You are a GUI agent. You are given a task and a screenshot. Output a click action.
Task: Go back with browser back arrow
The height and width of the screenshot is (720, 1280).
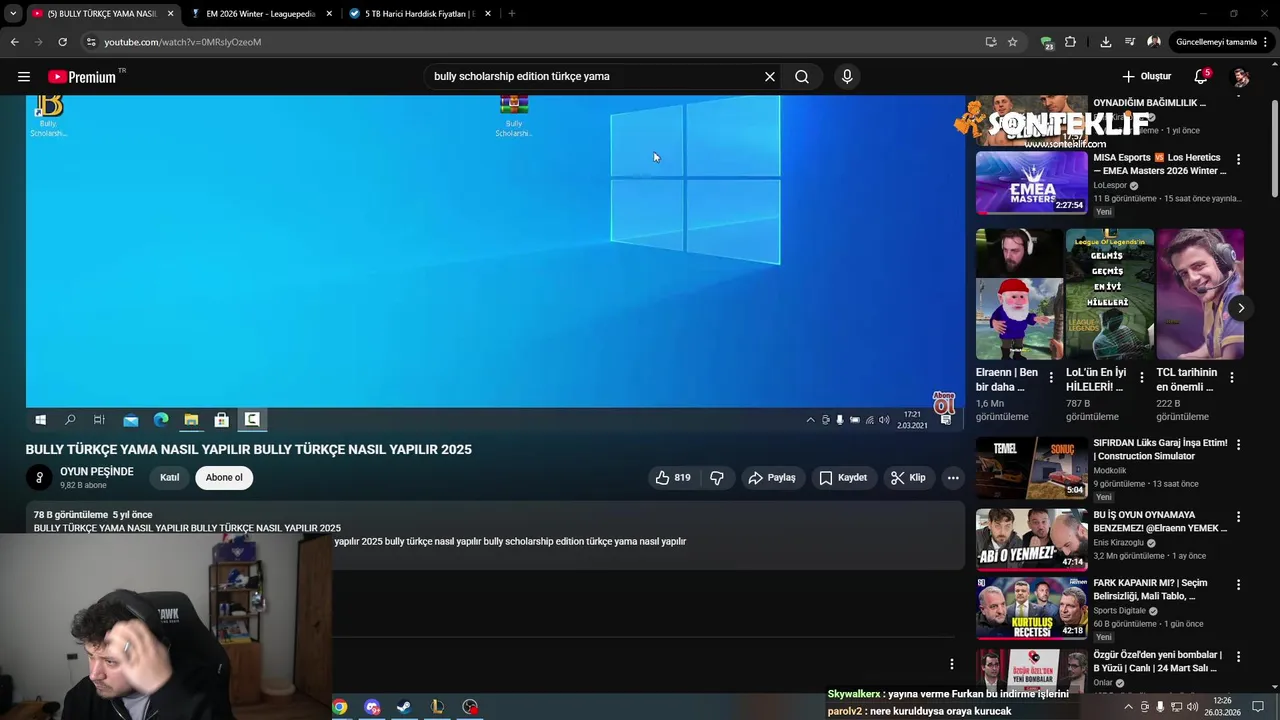(x=14, y=42)
